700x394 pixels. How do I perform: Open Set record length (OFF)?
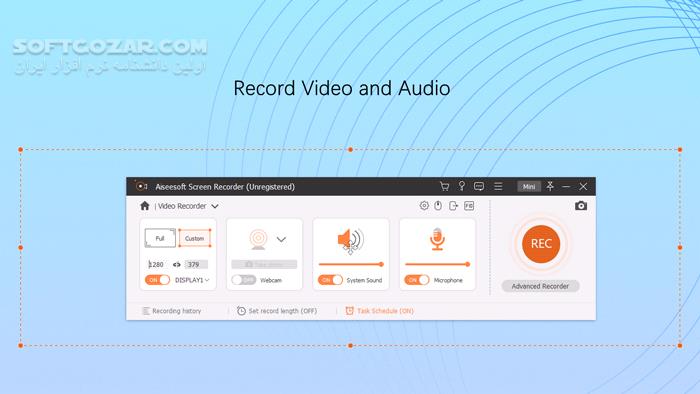pyautogui.click(x=277, y=311)
